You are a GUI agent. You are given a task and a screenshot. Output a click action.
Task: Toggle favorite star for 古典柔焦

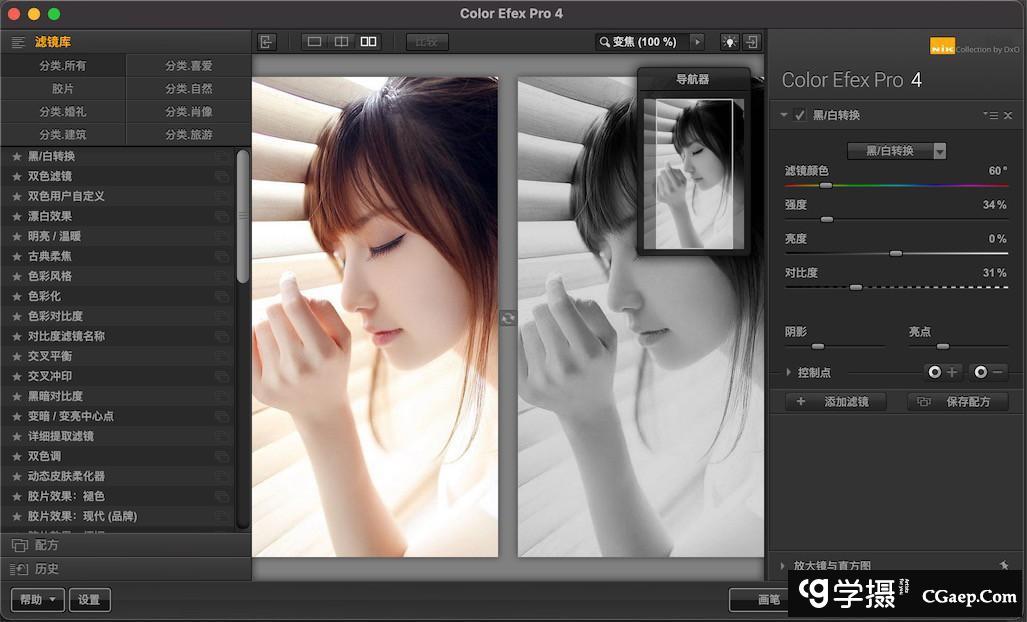click(x=16, y=256)
